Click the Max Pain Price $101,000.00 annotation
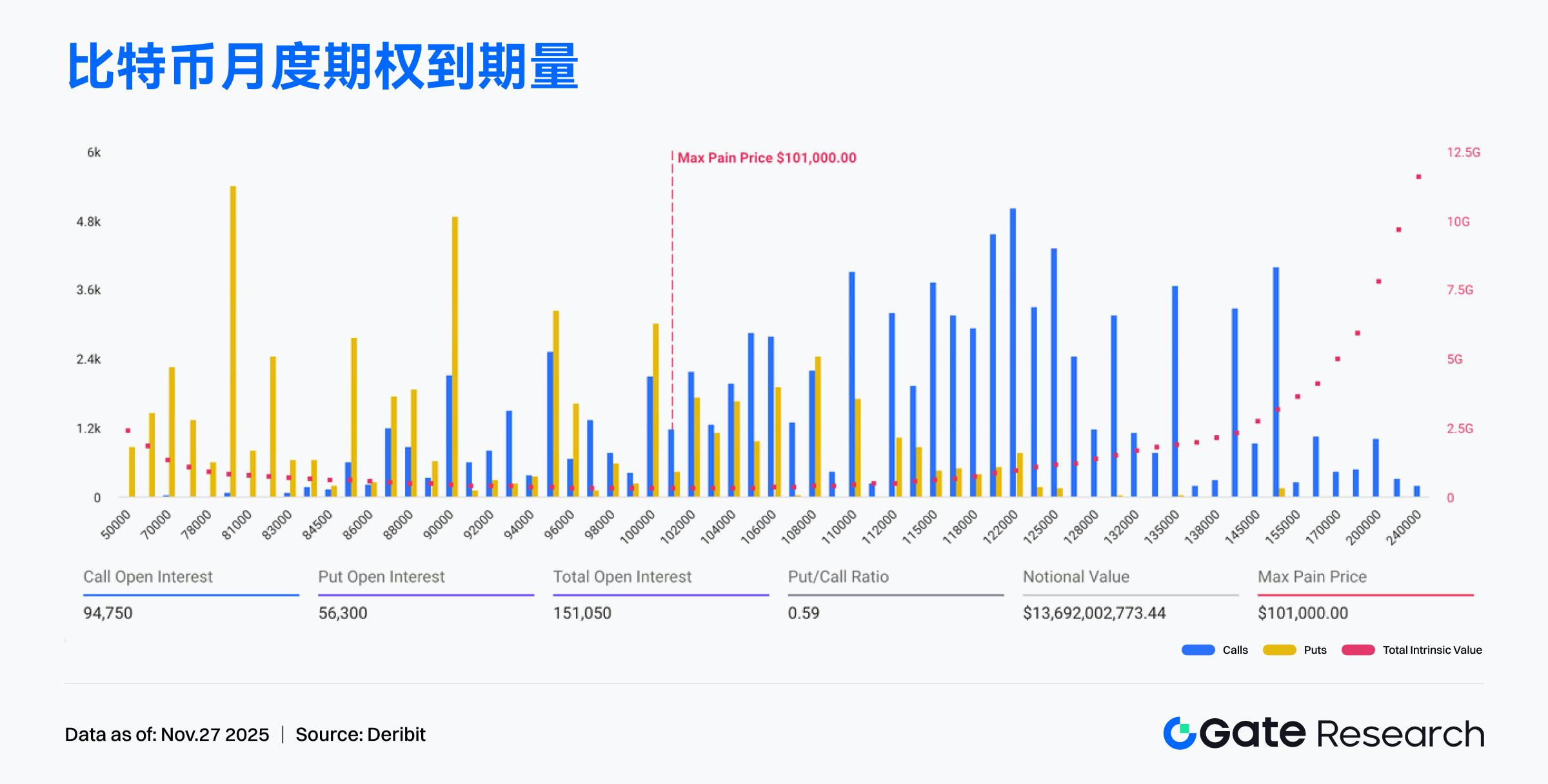Screen dimensions: 1548x784 click(766, 158)
